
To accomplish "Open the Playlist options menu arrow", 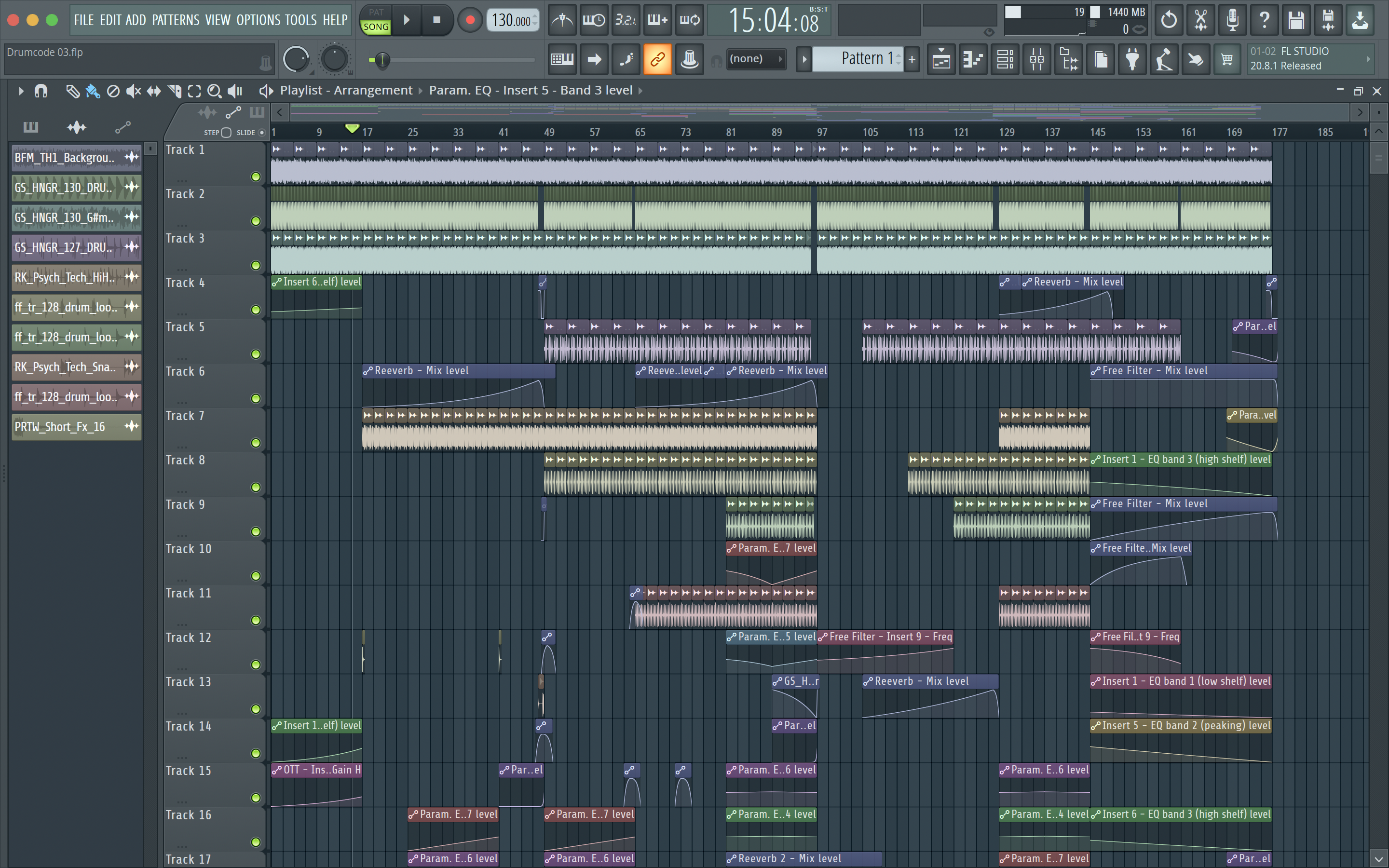I will point(21,91).
